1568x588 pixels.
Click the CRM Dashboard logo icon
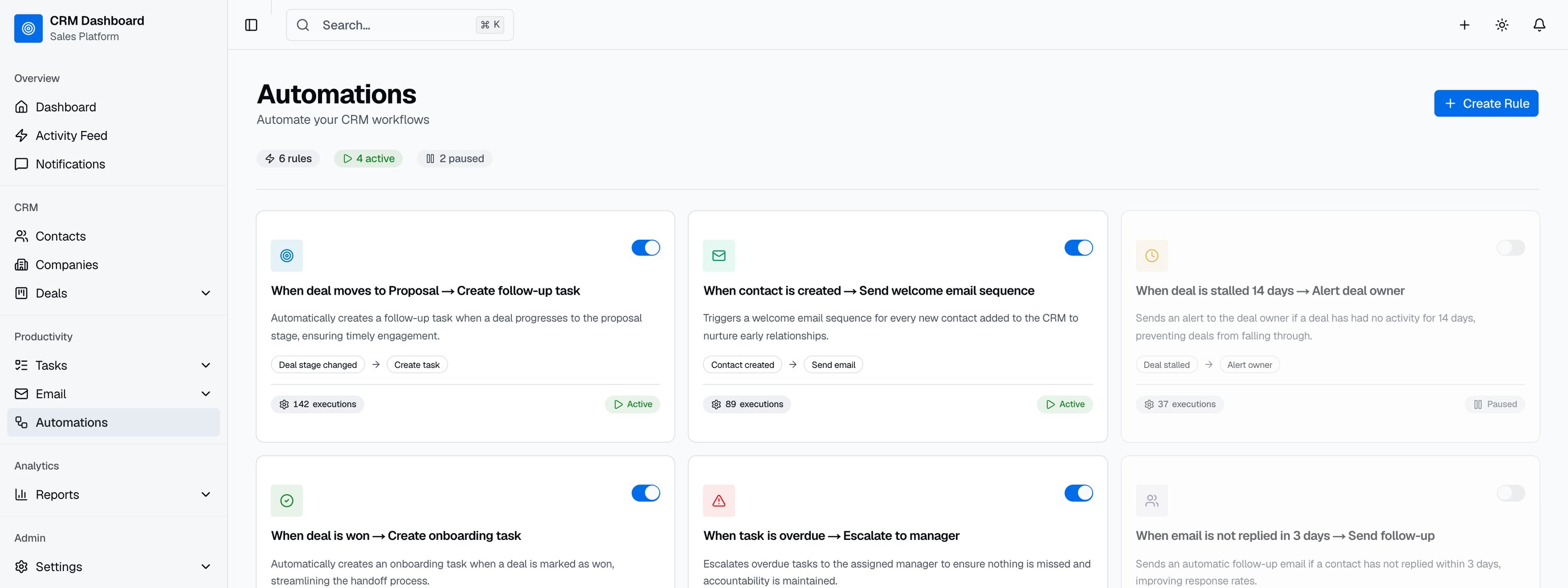[x=28, y=28]
